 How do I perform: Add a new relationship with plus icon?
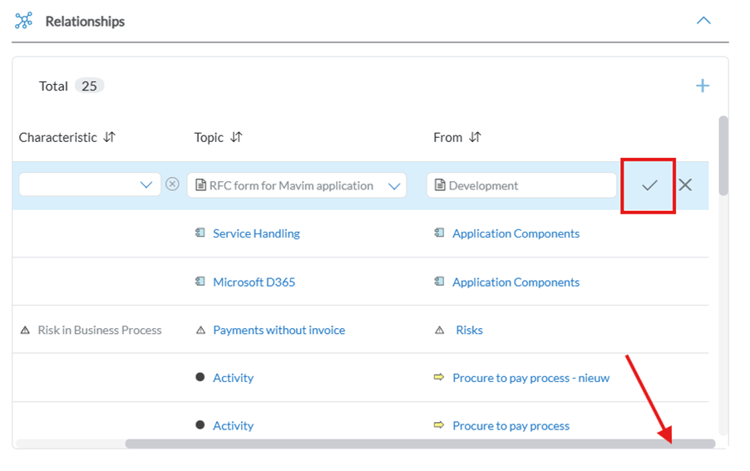[702, 86]
